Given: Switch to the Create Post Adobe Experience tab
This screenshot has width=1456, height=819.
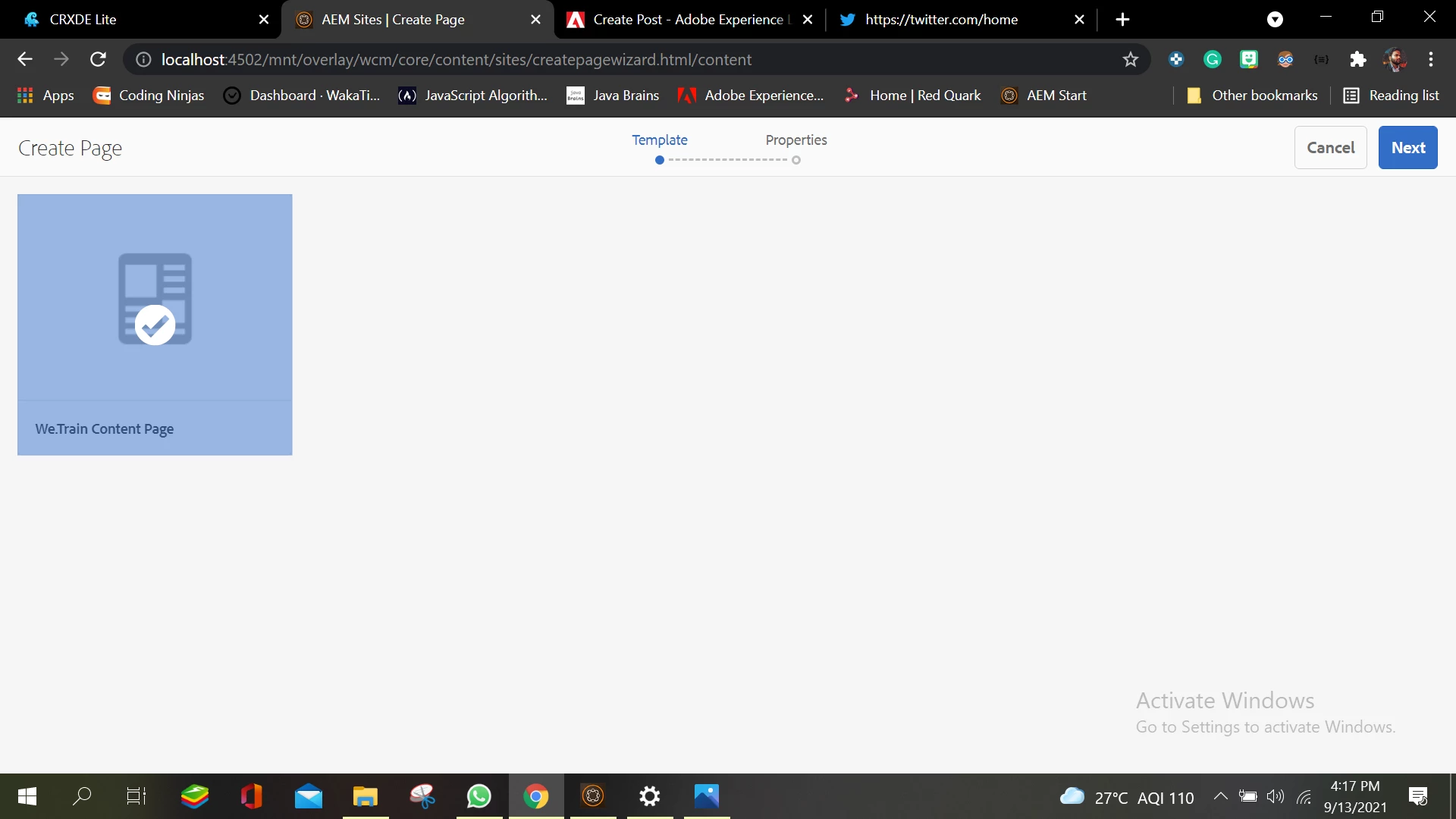Looking at the screenshot, I should (682, 20).
